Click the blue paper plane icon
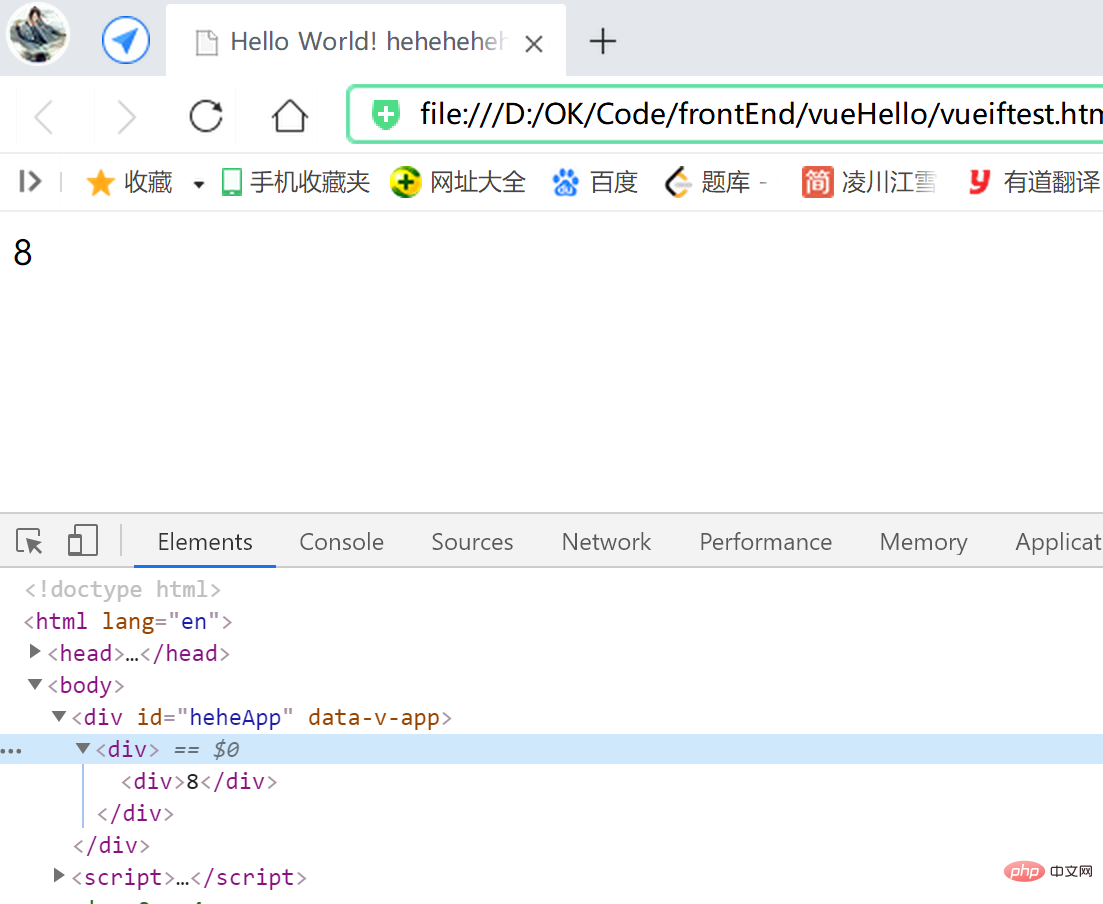The image size is (1103, 904). [125, 41]
